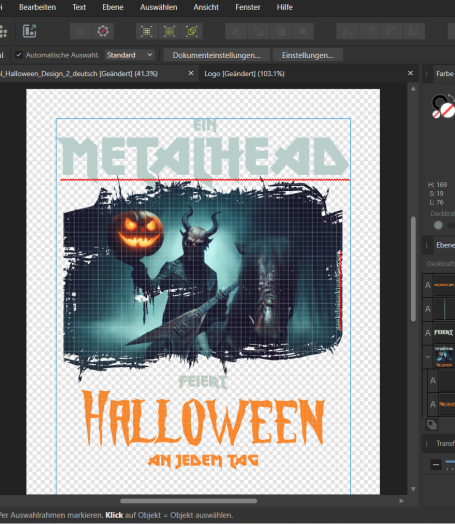Open the Hilfe menu
The image size is (455, 524).
pyautogui.click(x=285, y=7)
